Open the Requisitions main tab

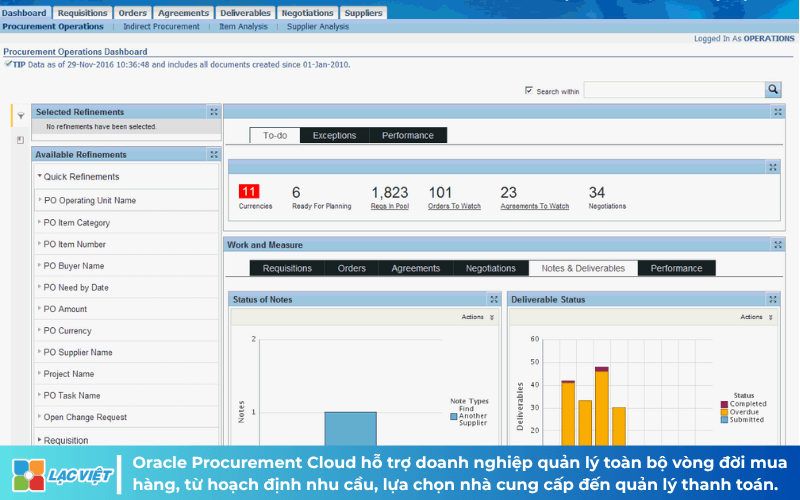coord(82,13)
